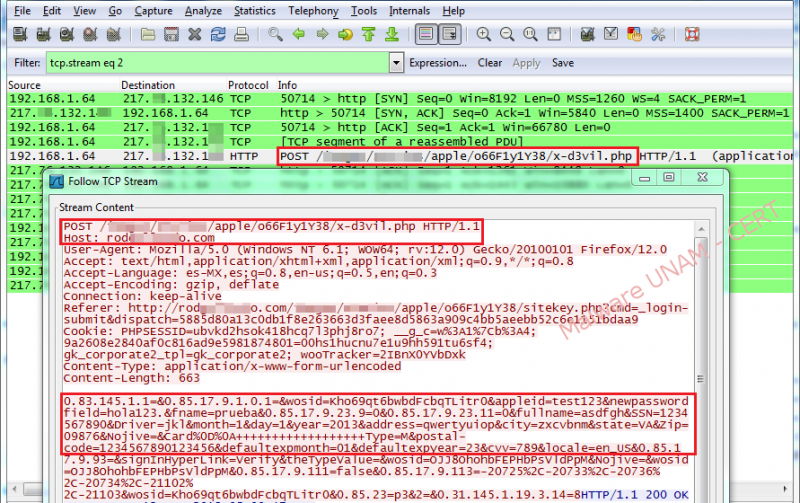This screenshot has width=800, height=503.
Task: Select the HTTP POST x-d3vil.php packet row
Action: click(x=400, y=157)
